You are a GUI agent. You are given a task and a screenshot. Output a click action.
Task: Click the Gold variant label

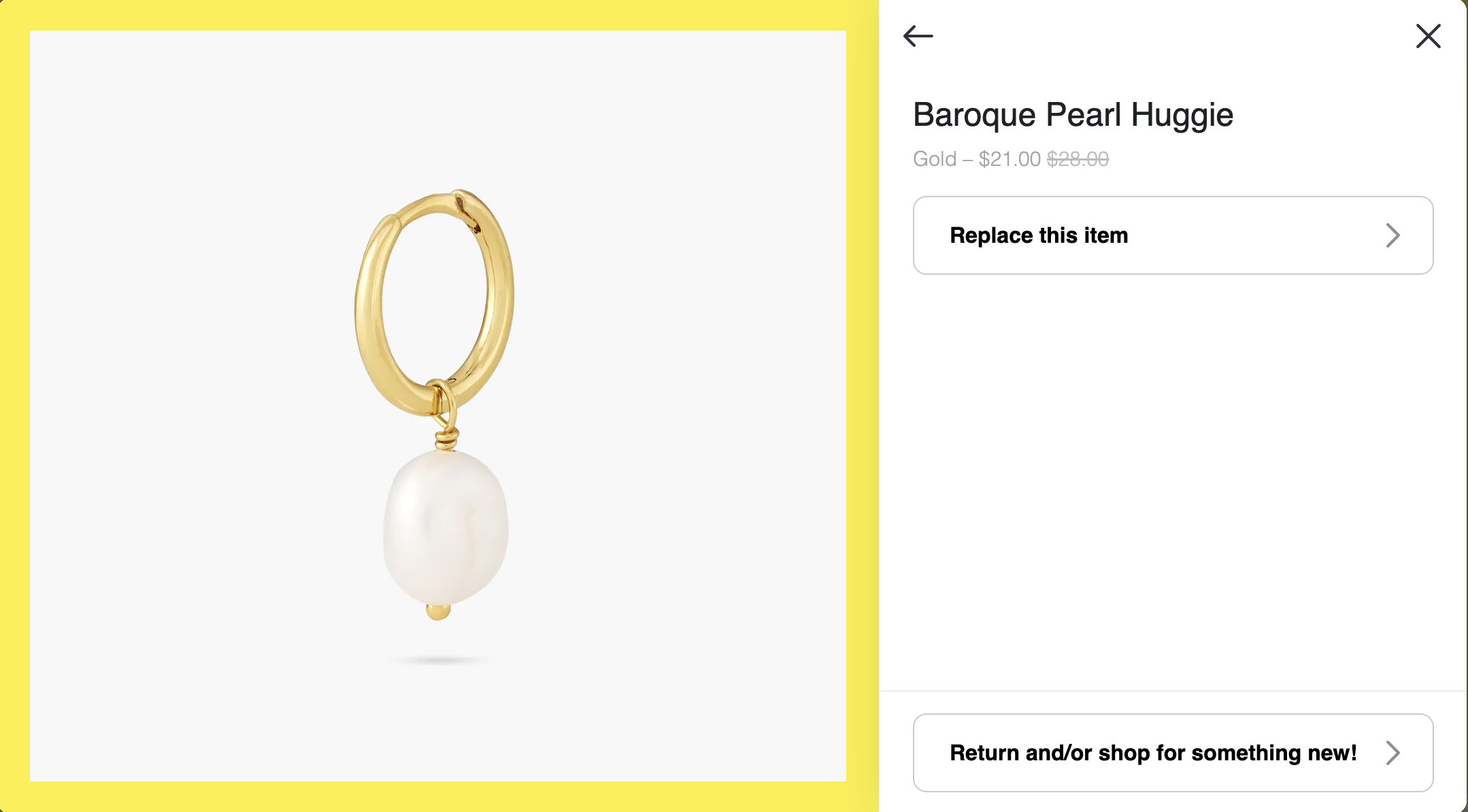(934, 159)
